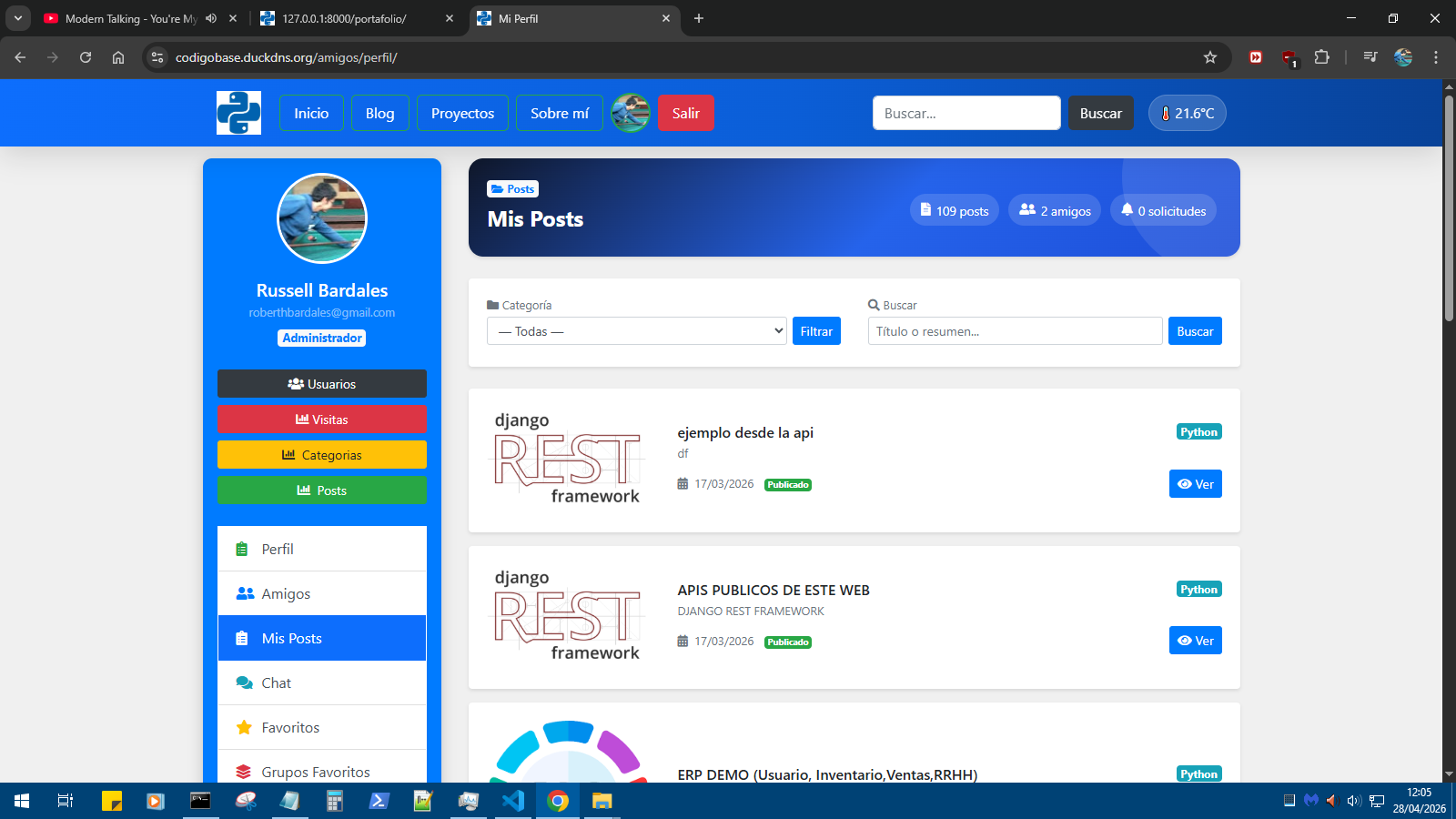
Task: Click the red extension icon in Chrome toolbar
Action: 1256,57
